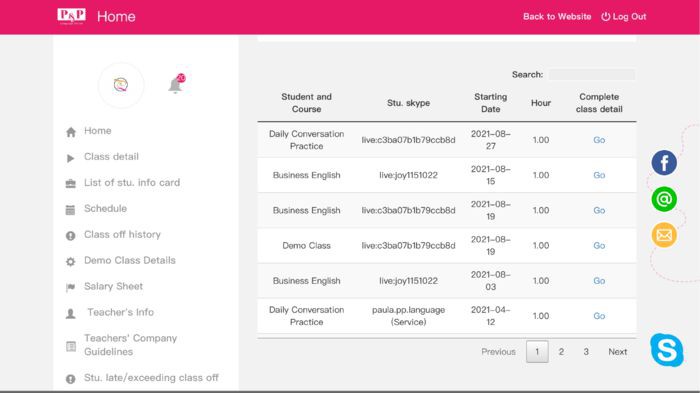Image resolution: width=700 pixels, height=393 pixels.
Task: Click the power icon next to Log Out
Action: coord(605,17)
